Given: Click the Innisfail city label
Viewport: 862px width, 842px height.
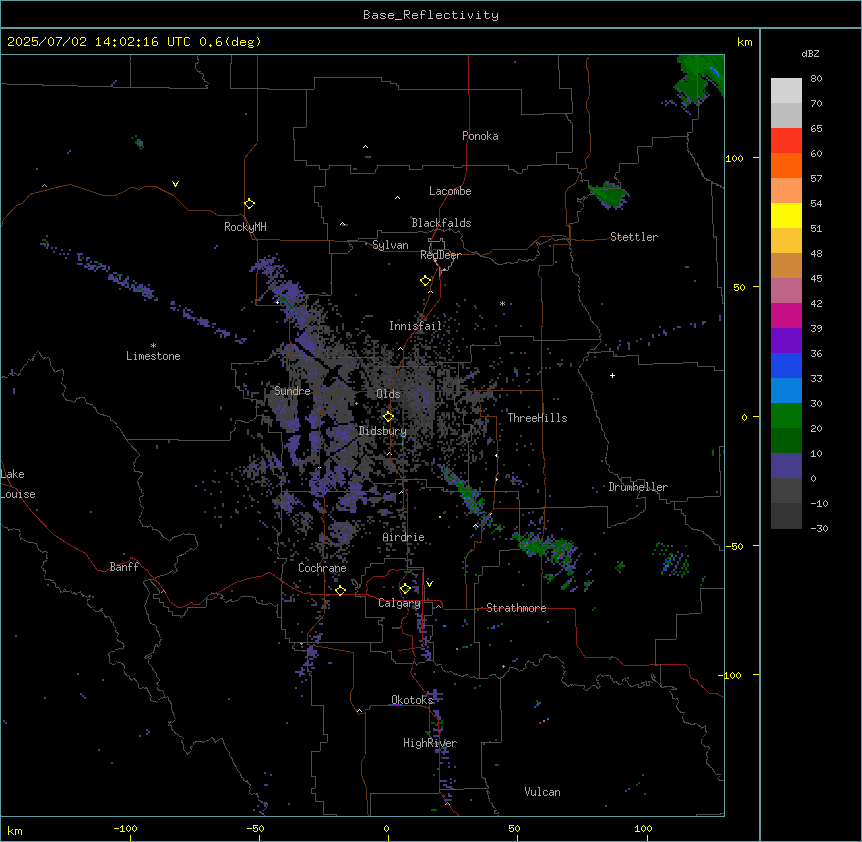Looking at the screenshot, I should pos(415,326).
